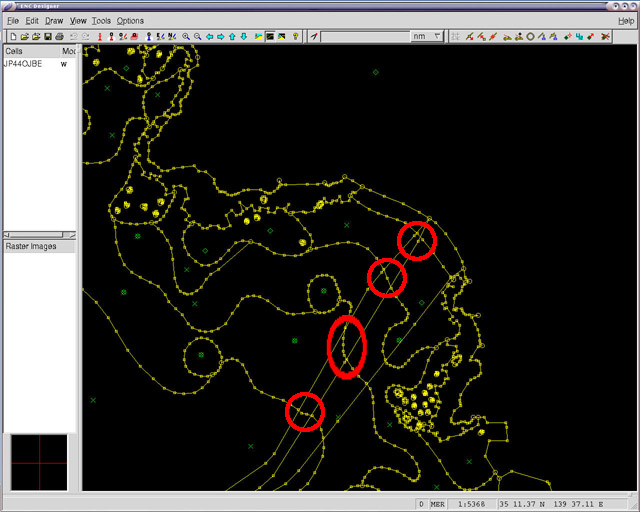Click the measurement input field beside nm
640x512 pixels.
pyautogui.click(x=365, y=37)
